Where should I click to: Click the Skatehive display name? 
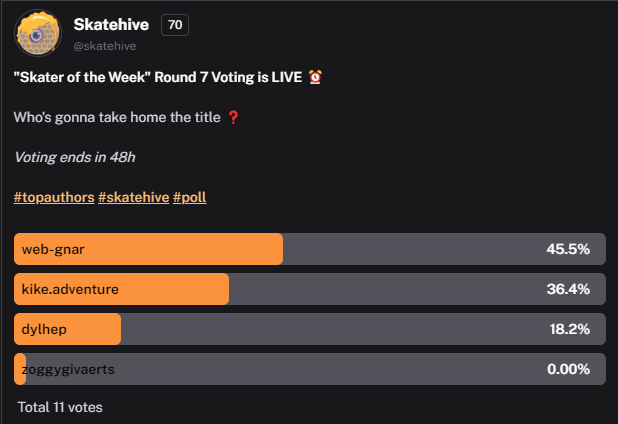(x=111, y=25)
